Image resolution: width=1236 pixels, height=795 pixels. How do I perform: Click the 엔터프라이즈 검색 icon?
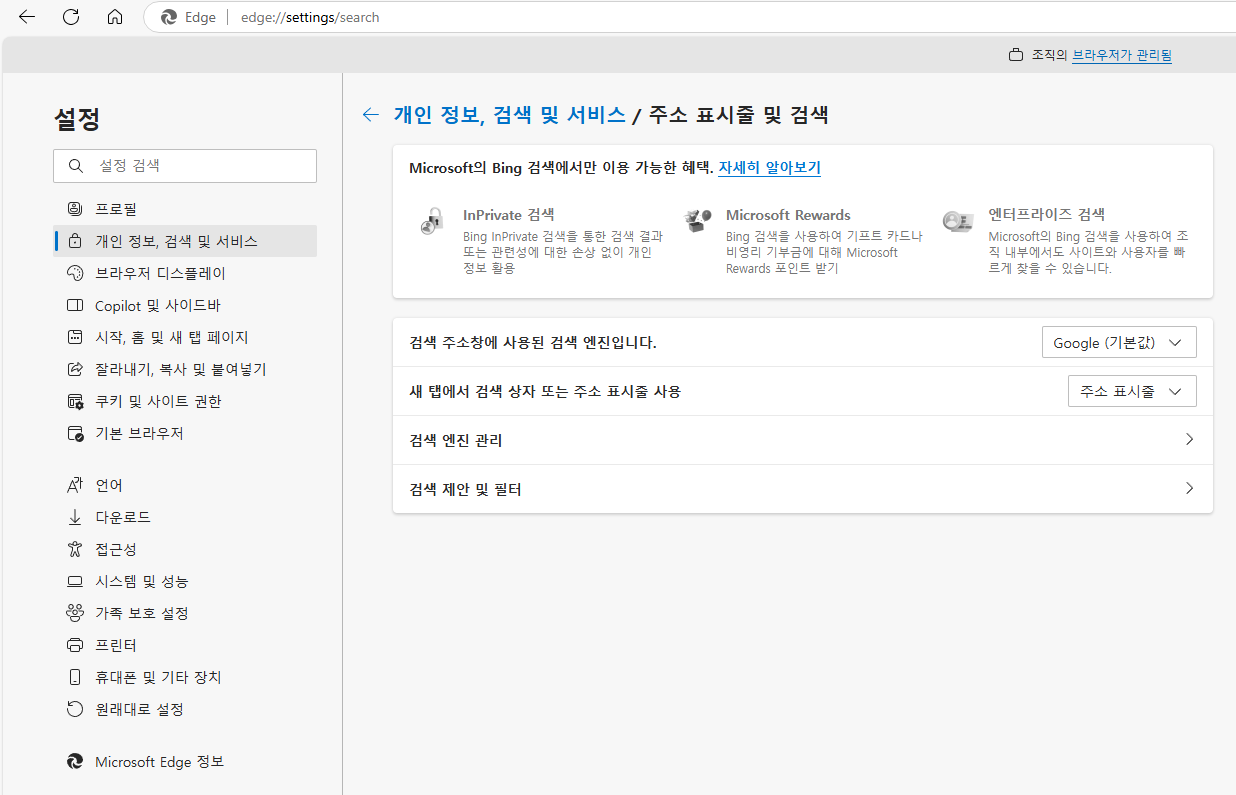(957, 221)
